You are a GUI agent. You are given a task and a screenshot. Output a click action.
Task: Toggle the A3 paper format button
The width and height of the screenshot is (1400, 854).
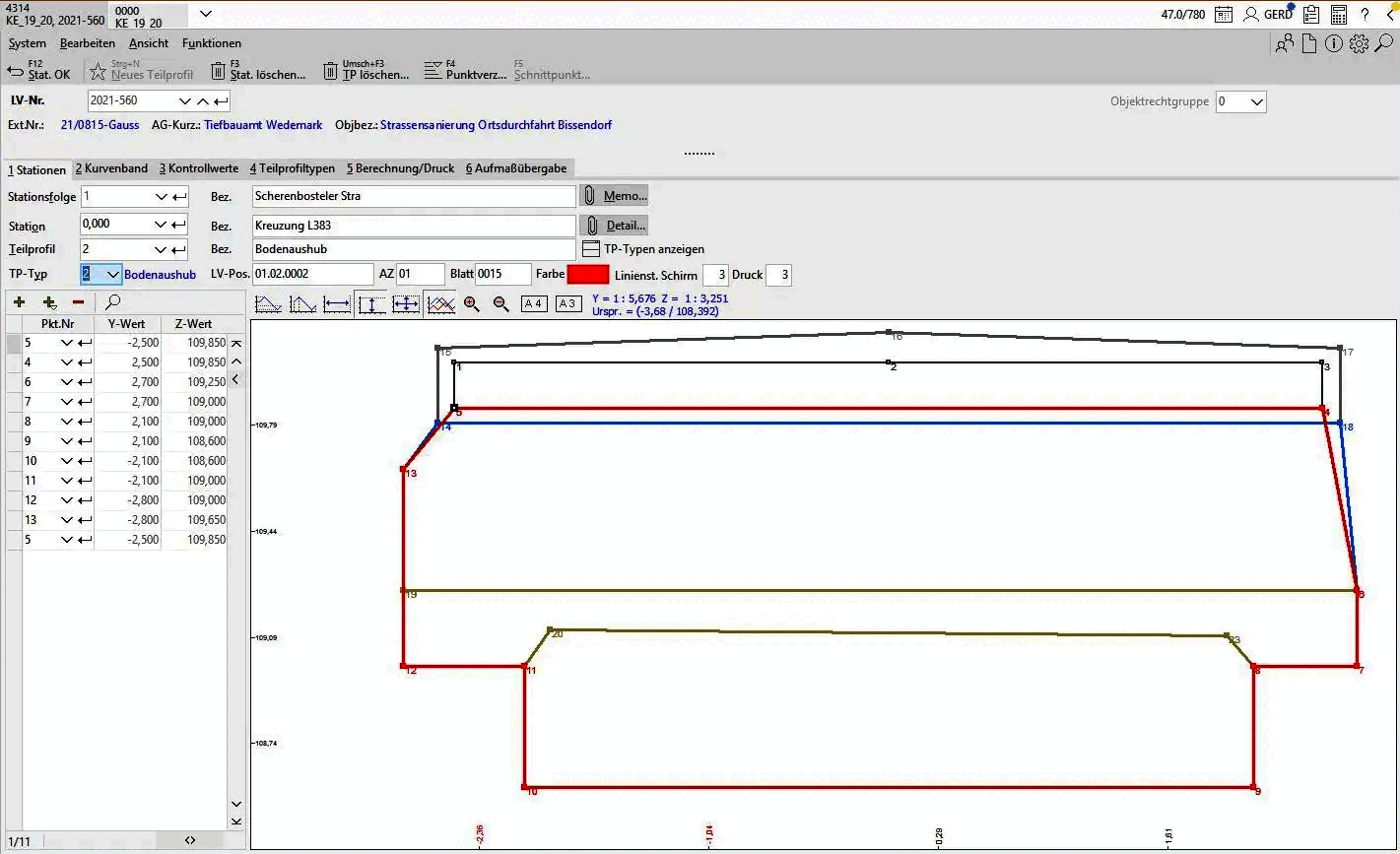[568, 303]
